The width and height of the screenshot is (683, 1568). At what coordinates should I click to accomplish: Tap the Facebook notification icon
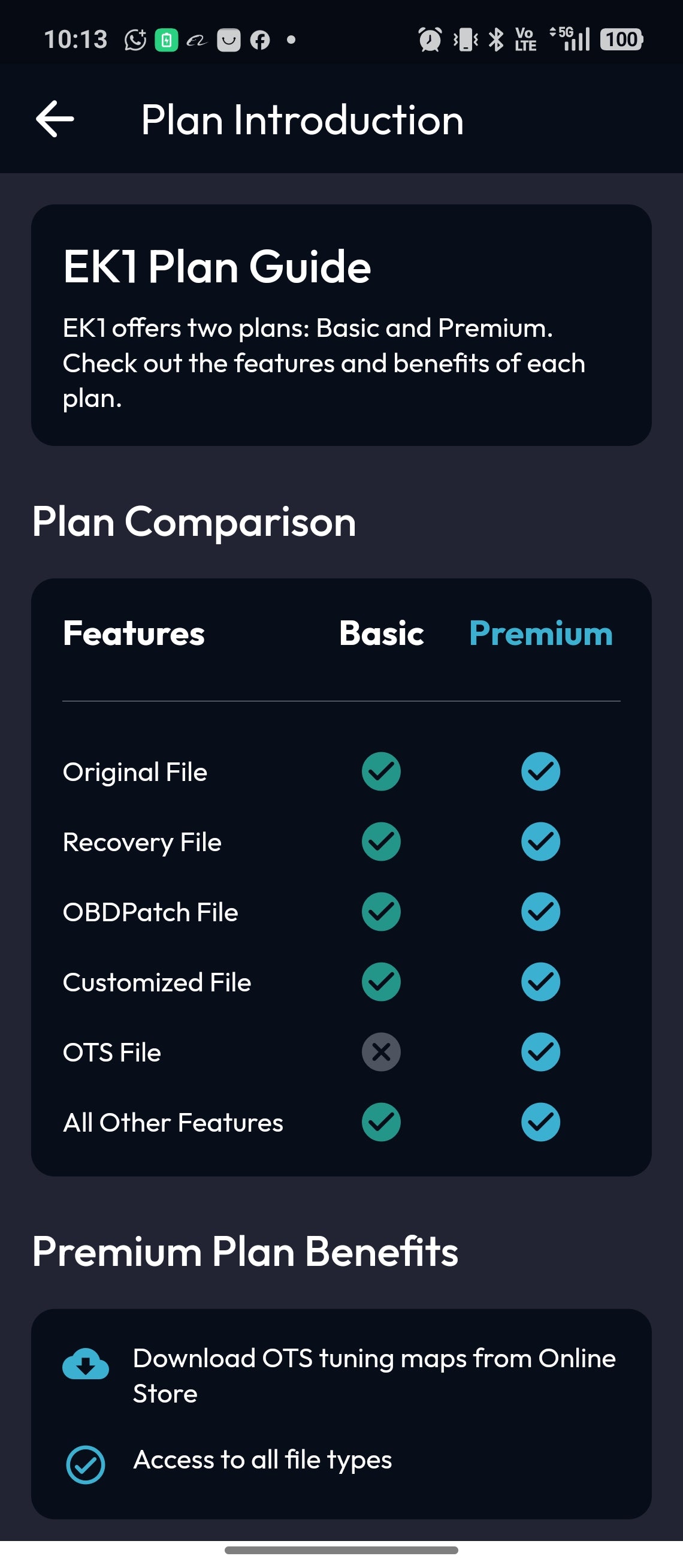260,40
